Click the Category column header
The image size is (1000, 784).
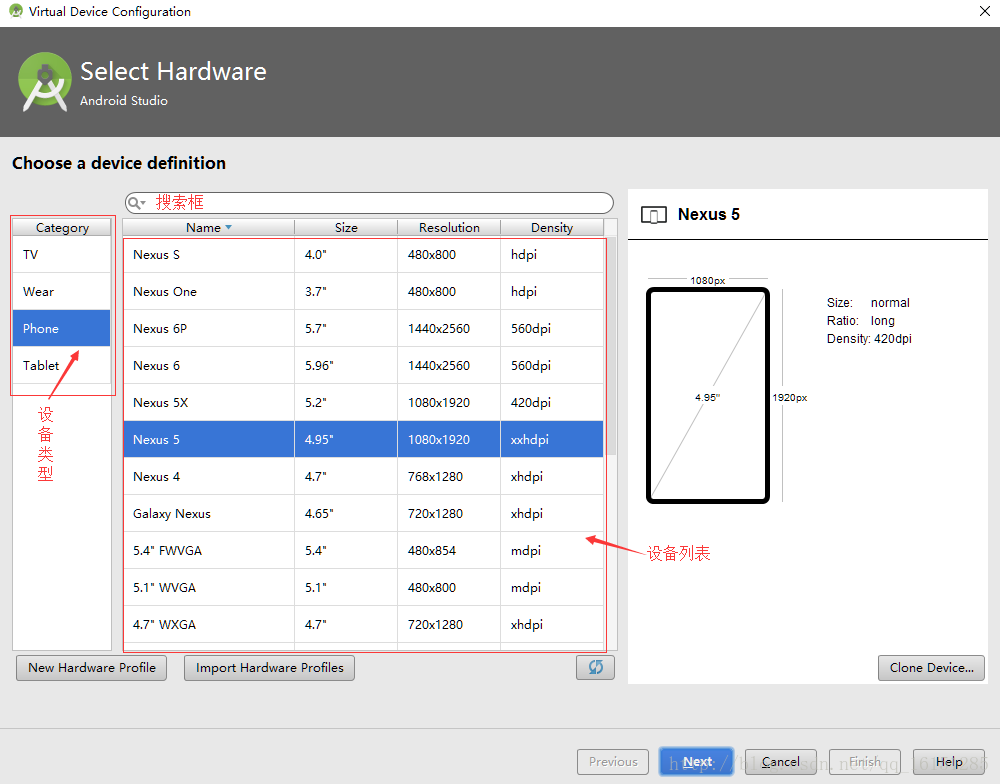point(62,228)
